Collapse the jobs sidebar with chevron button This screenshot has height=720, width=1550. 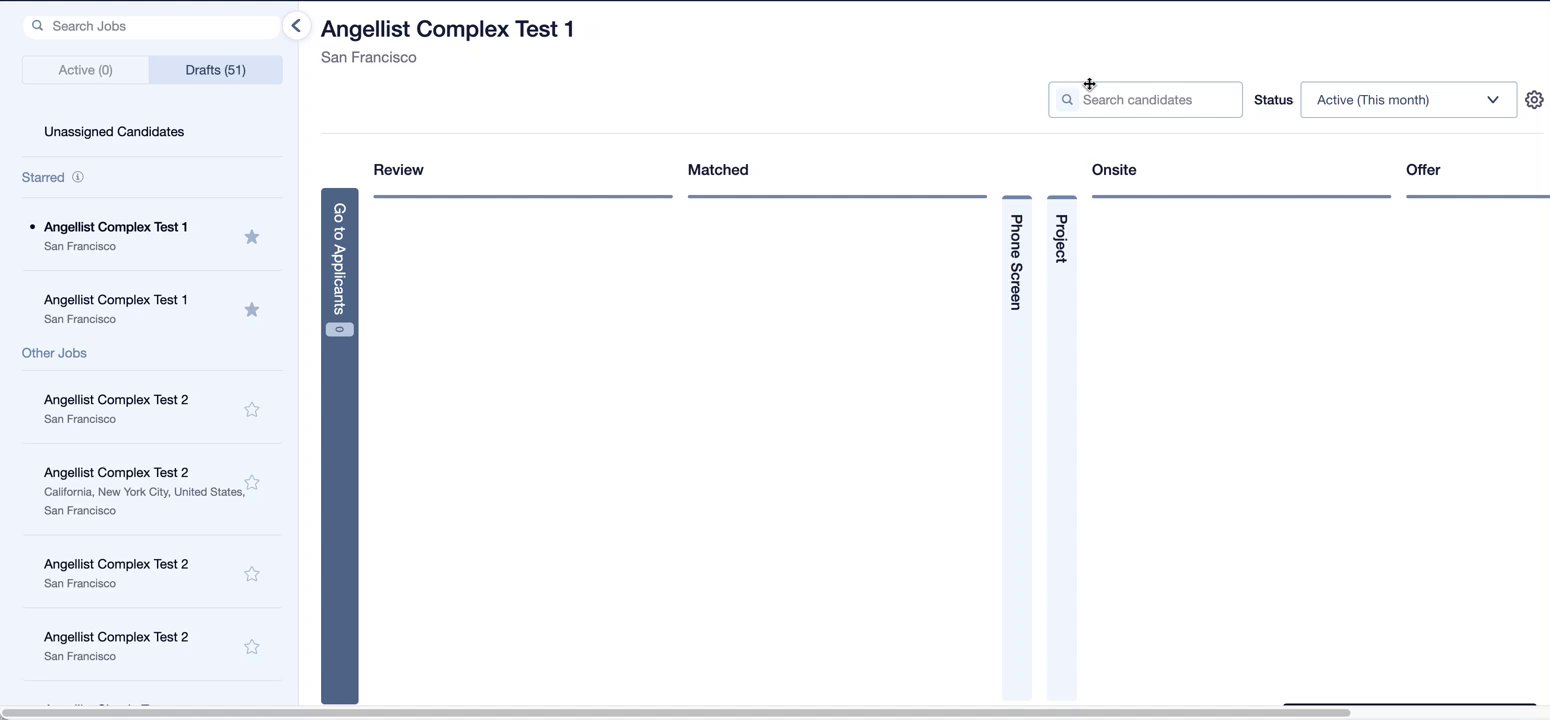(295, 26)
